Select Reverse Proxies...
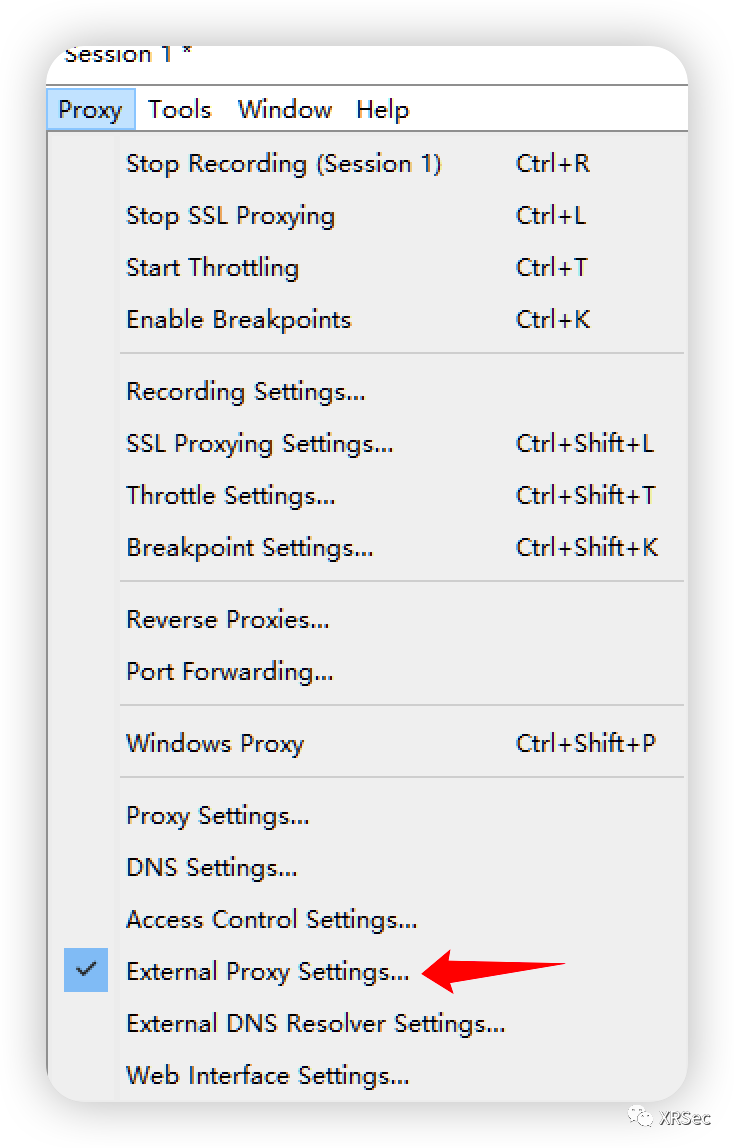This screenshot has width=734, height=1148. [x=227, y=620]
